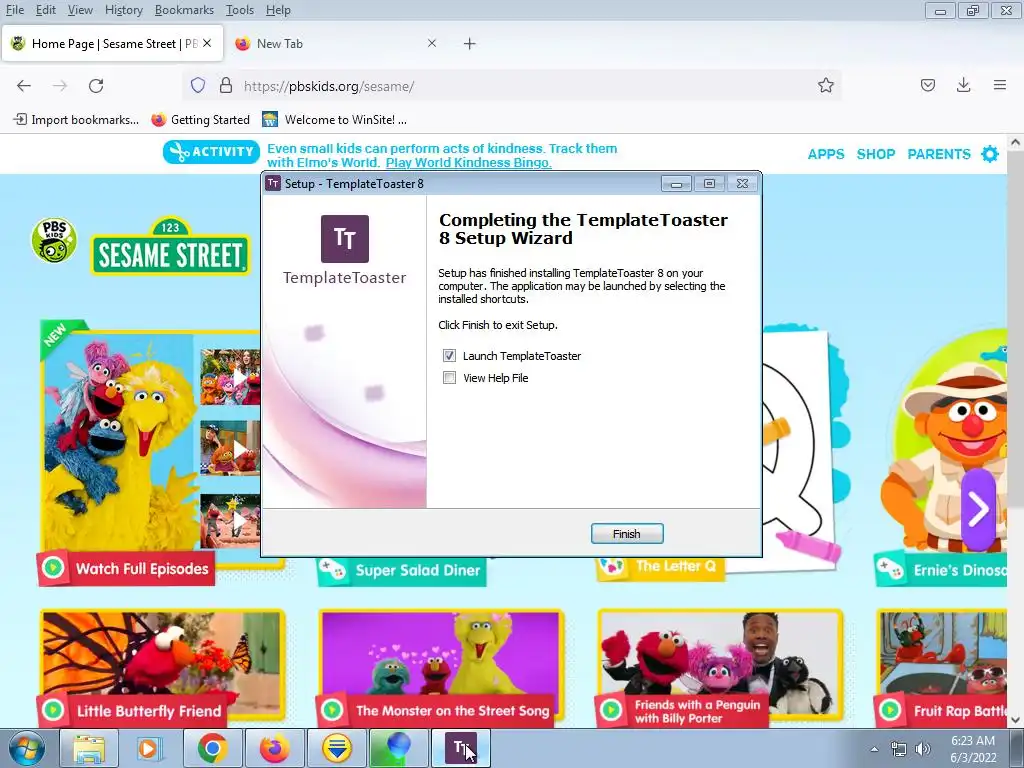Save page with the Pocket icon
Screen dimensions: 1024x768
coord(928,86)
